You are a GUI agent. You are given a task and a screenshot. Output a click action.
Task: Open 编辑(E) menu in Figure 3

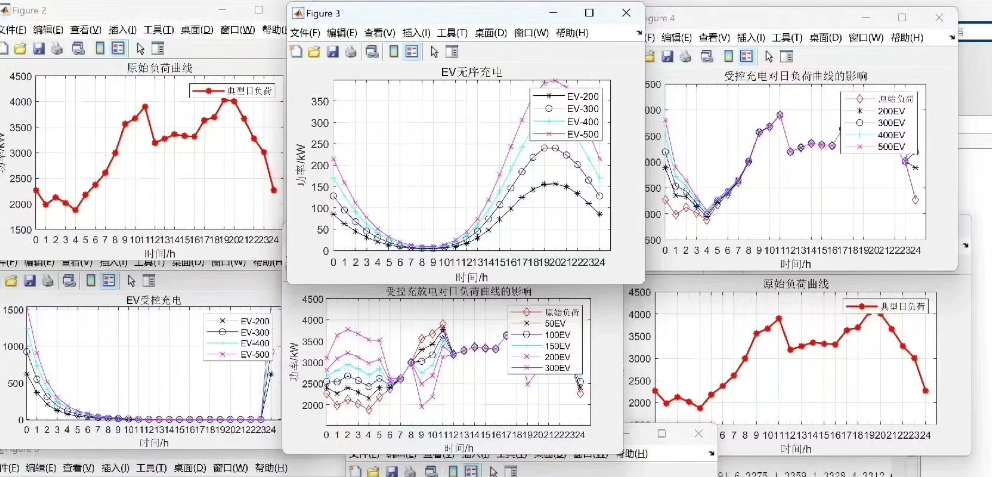click(x=342, y=33)
